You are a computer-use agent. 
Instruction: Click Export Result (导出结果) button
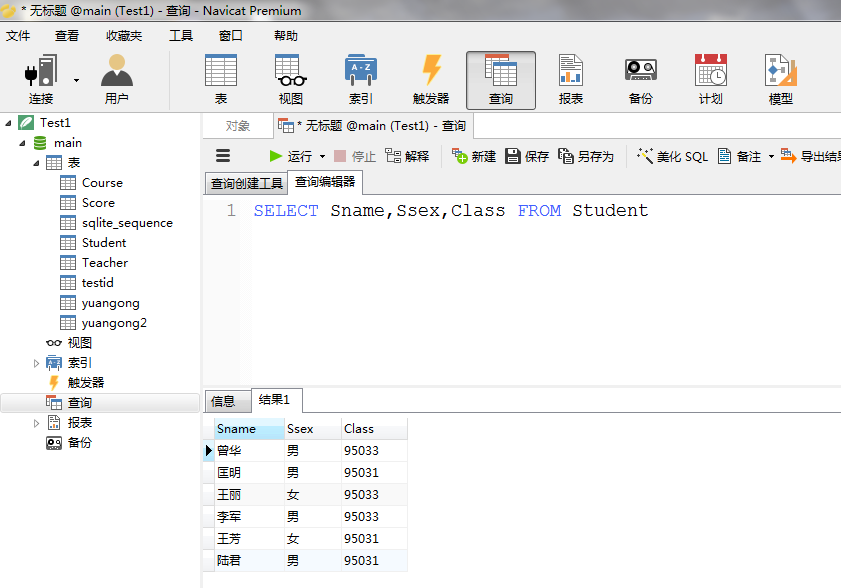point(810,156)
